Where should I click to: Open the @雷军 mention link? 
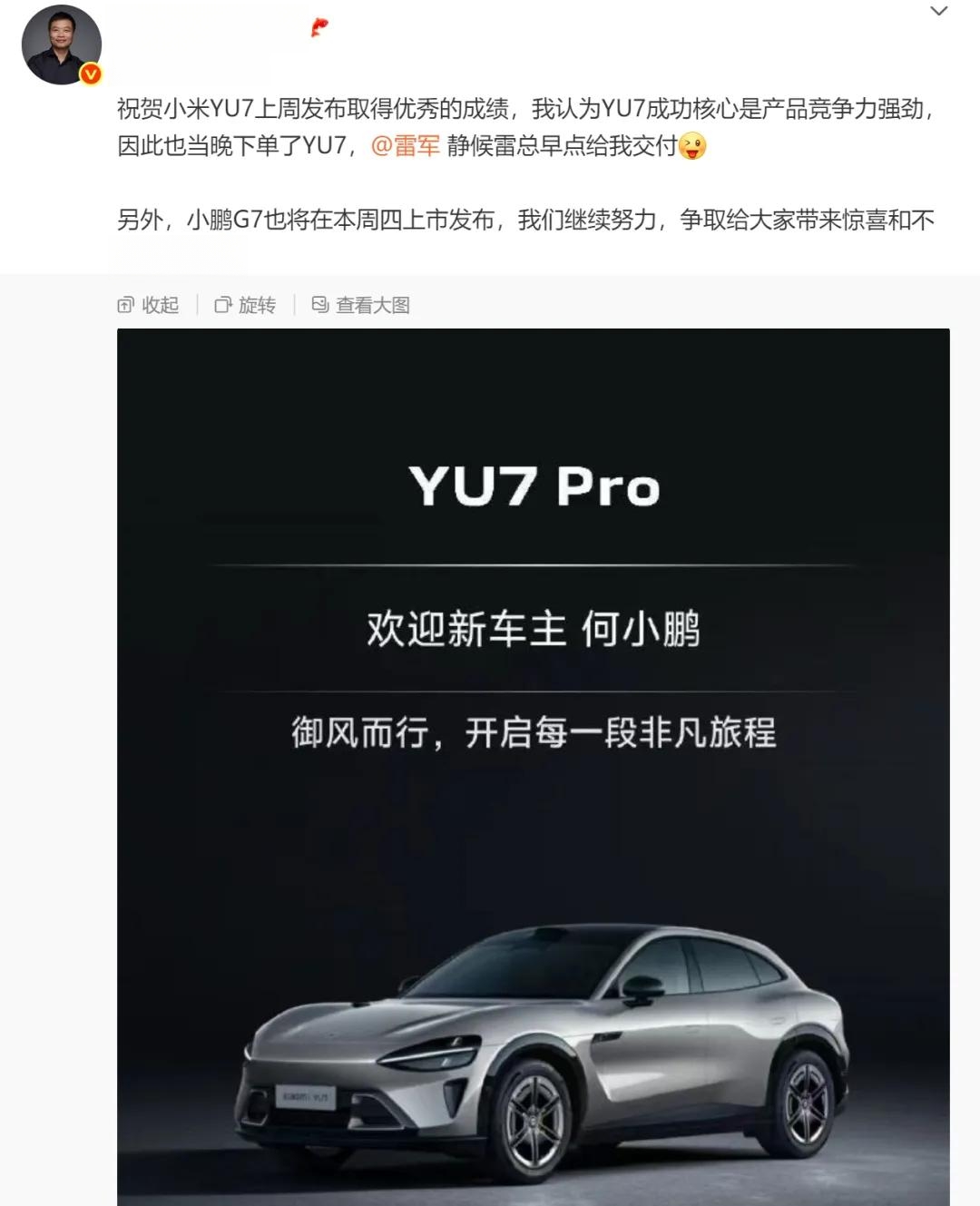coord(405,145)
